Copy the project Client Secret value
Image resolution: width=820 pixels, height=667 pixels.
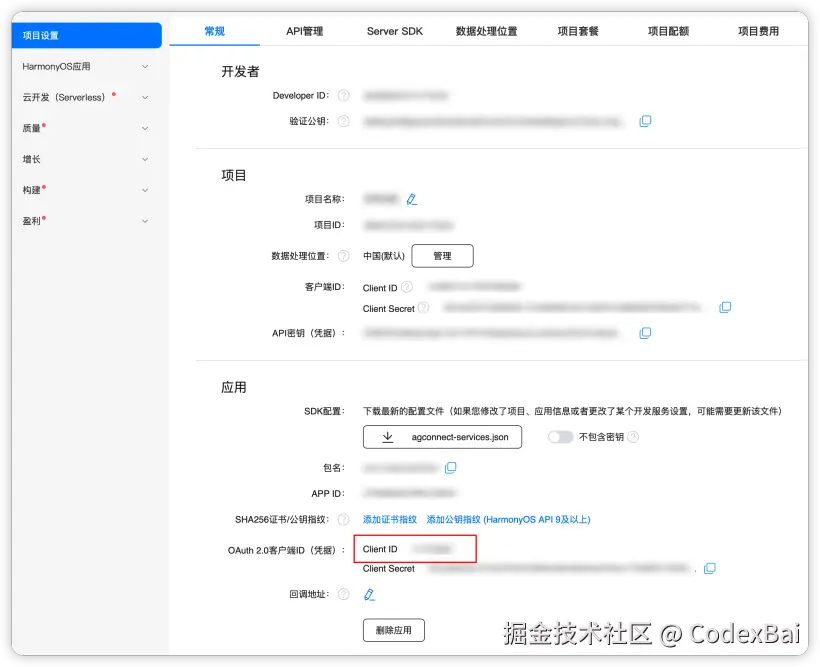click(725, 308)
